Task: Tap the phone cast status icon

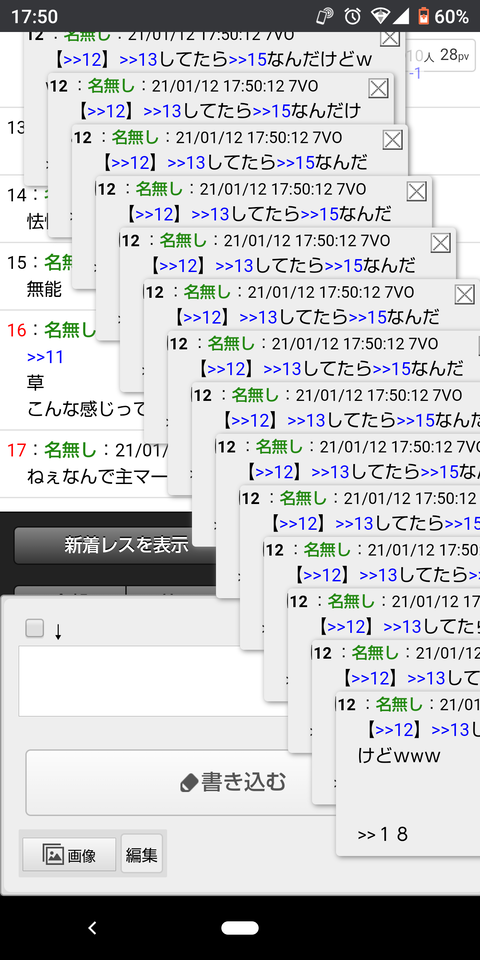Action: [x=325, y=17]
